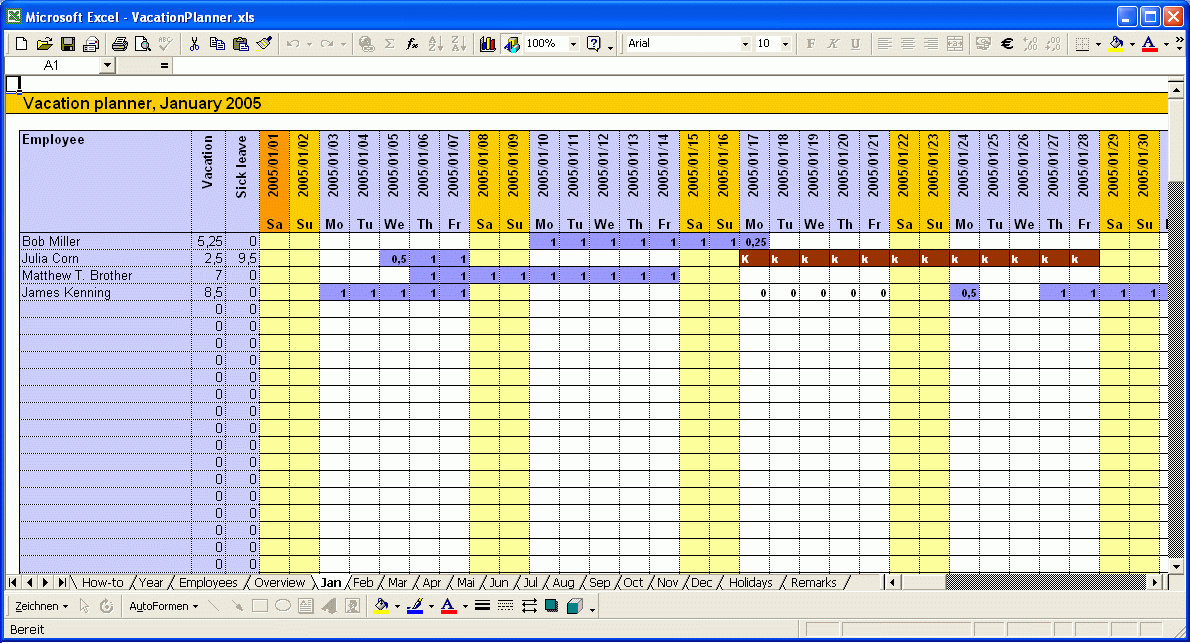Image resolution: width=1190 pixels, height=643 pixels.
Task: Copy the selected cells
Action: coord(217,44)
